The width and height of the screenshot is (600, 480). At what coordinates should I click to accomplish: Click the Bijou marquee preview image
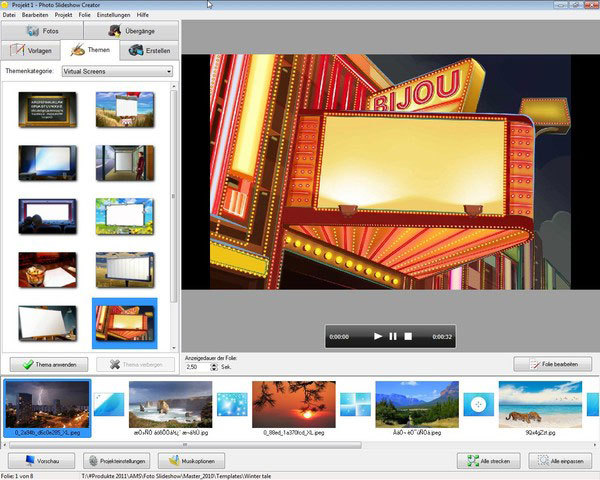pyautogui.click(x=390, y=171)
